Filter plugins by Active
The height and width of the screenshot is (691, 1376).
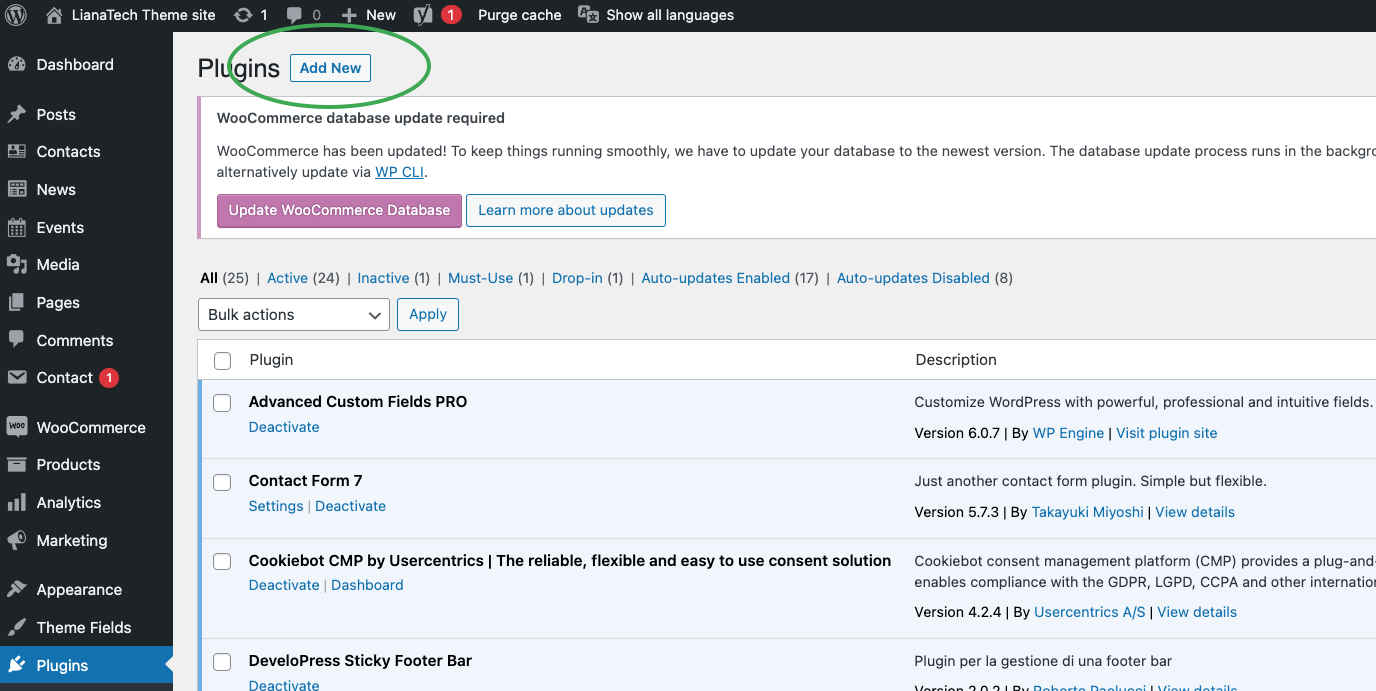[x=287, y=278]
